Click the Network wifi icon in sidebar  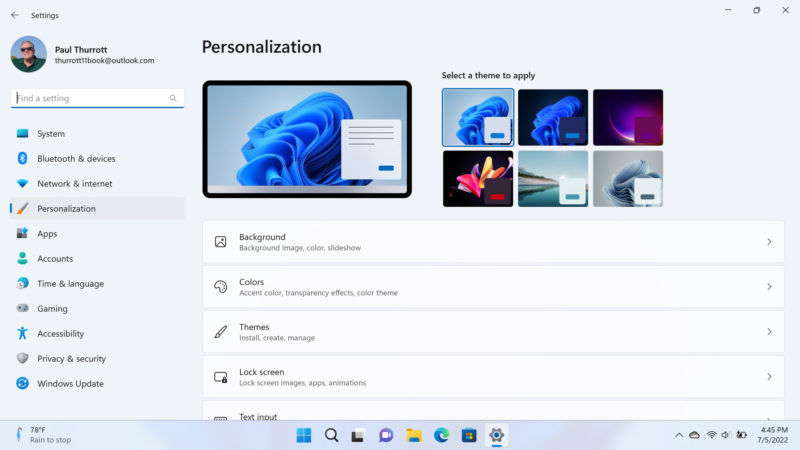pyautogui.click(x=22, y=184)
